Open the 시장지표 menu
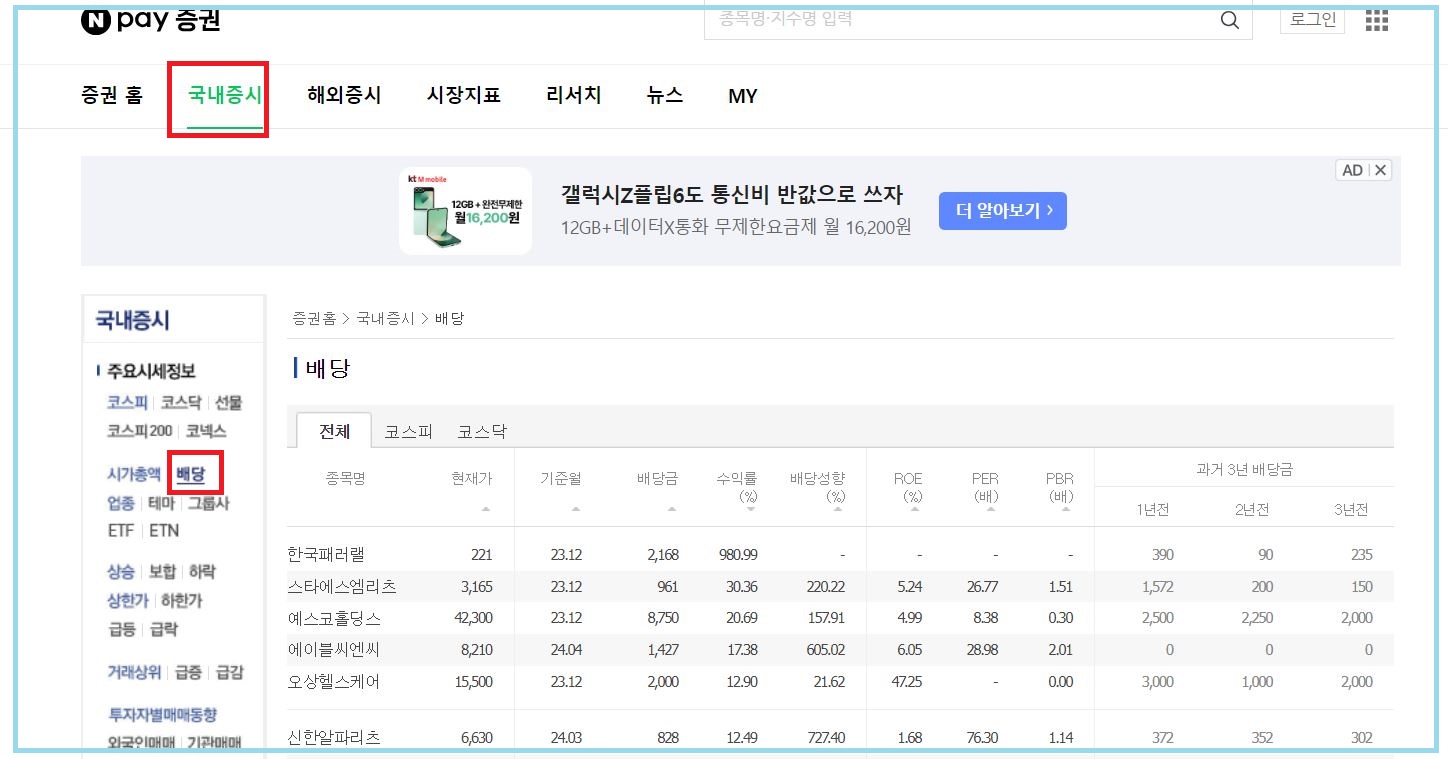 point(463,95)
